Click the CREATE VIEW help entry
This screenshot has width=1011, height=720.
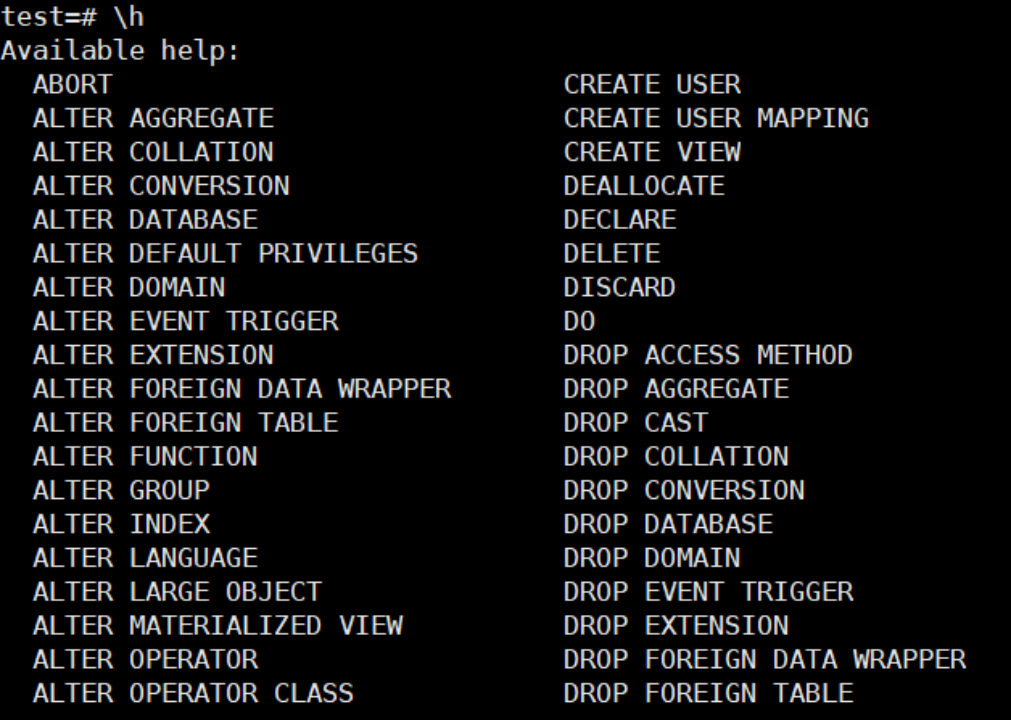tap(652, 152)
